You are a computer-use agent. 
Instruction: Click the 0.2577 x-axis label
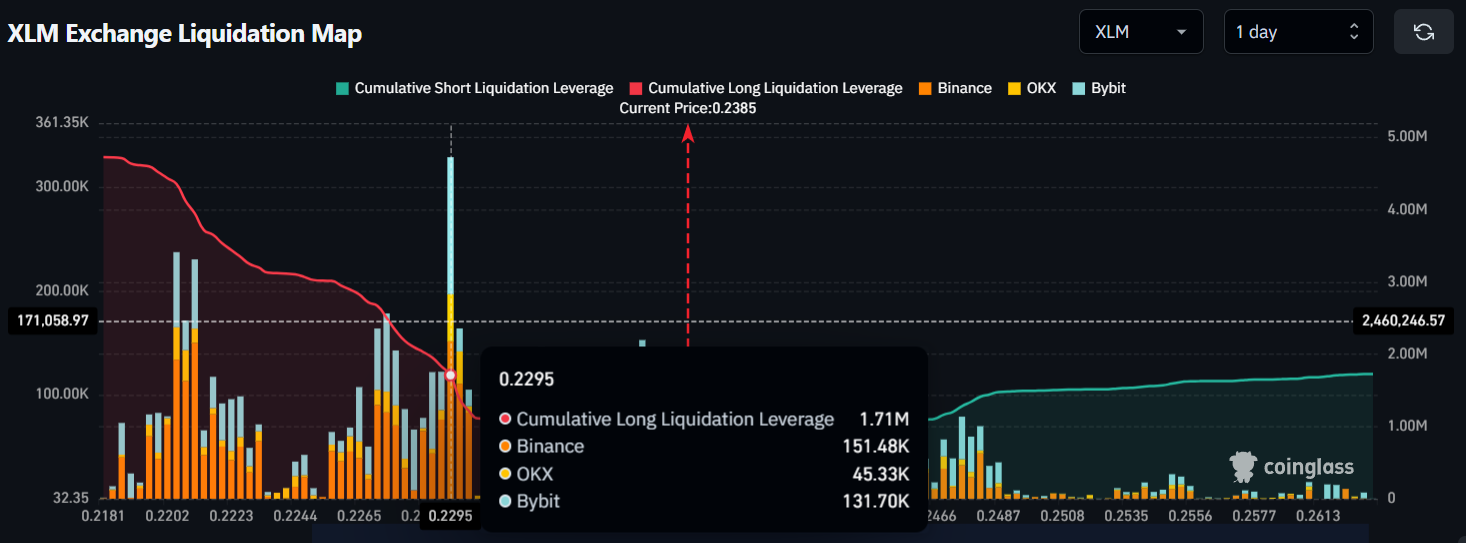(1254, 516)
